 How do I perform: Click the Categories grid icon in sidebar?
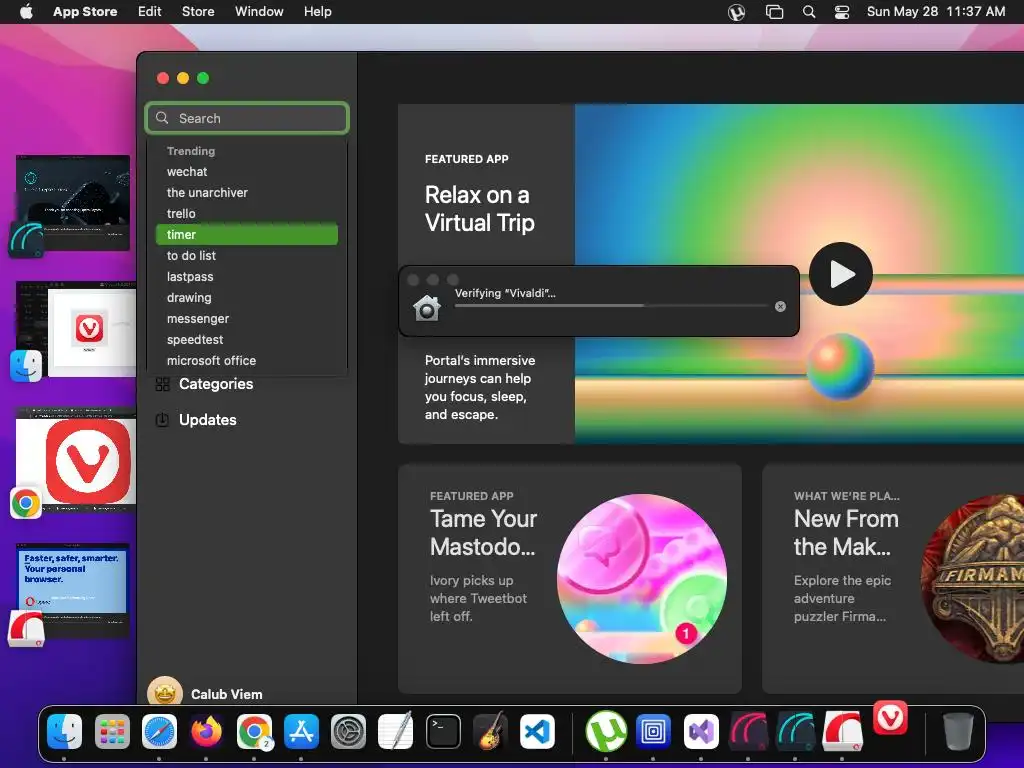point(163,384)
